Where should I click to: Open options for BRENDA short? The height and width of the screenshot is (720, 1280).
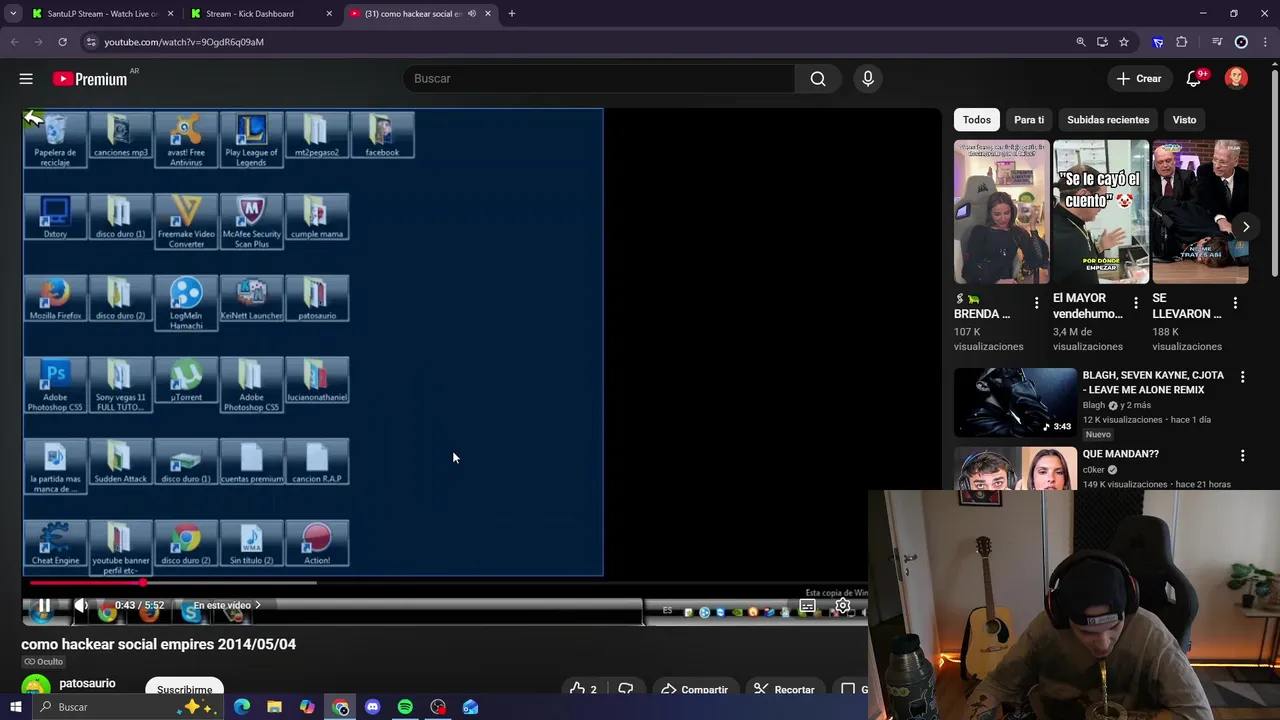1036,303
